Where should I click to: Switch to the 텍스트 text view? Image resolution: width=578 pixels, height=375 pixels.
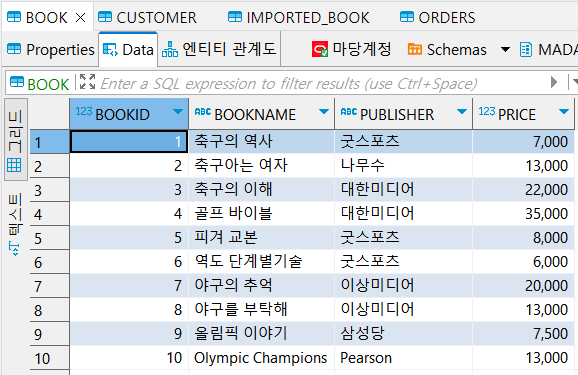[x=15, y=225]
